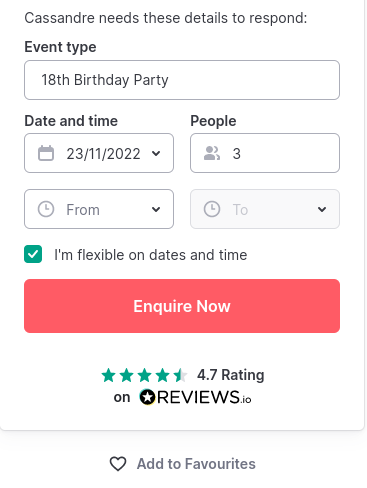Image resolution: width=367 pixels, height=488 pixels.
Task: Click the calendar icon in date field
Action: coord(46,153)
